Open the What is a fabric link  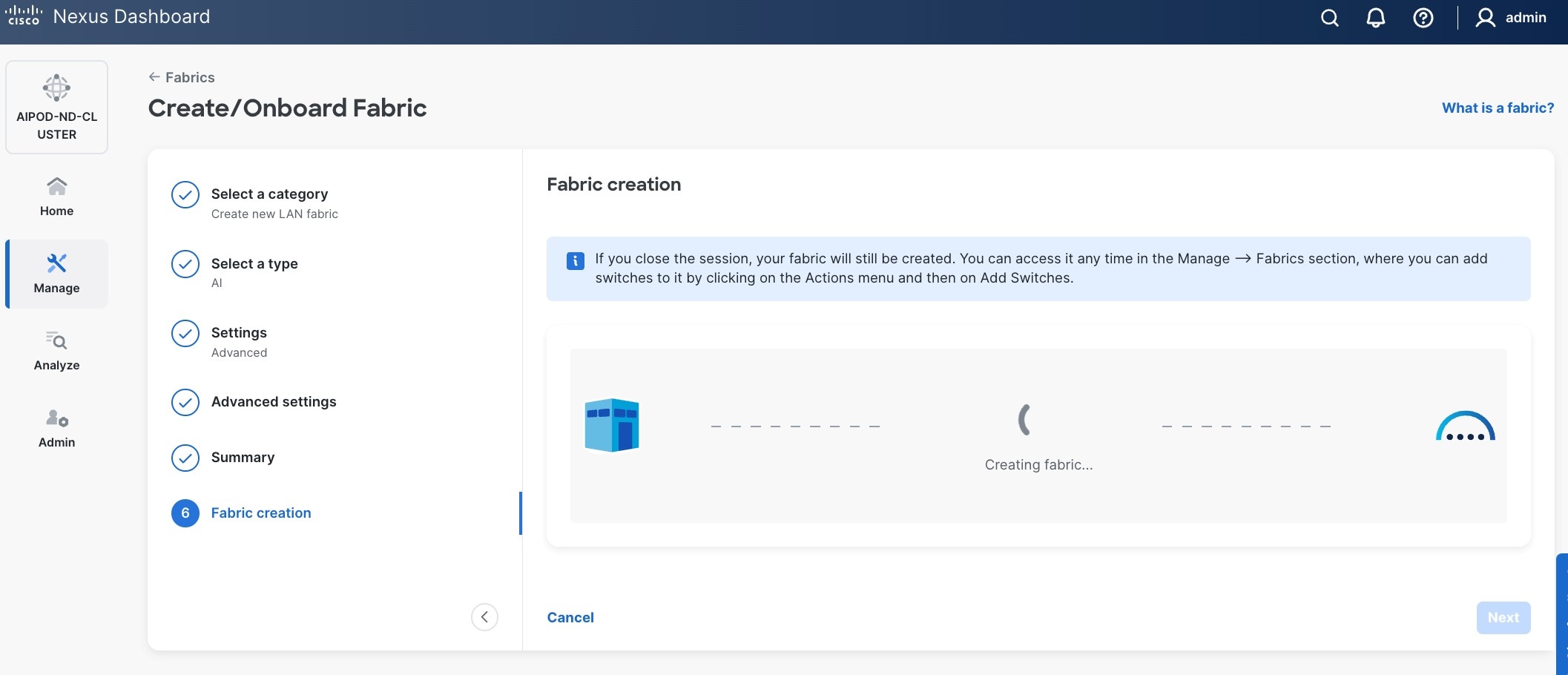pos(1498,108)
